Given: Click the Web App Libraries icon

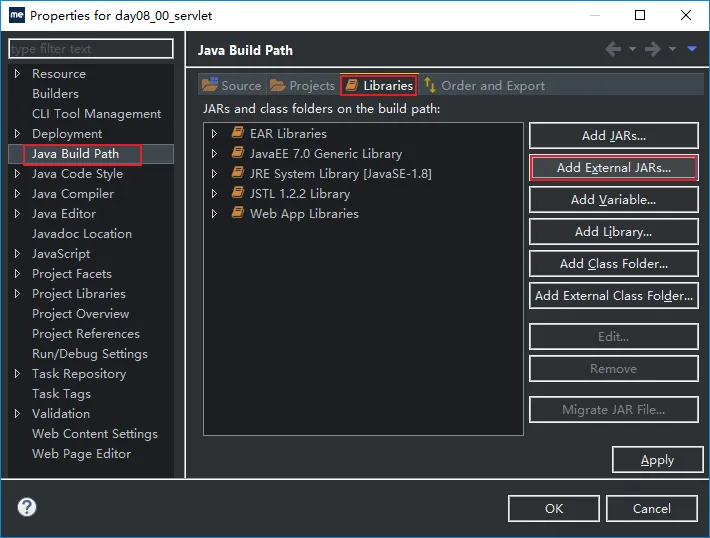Looking at the screenshot, I should [238, 213].
